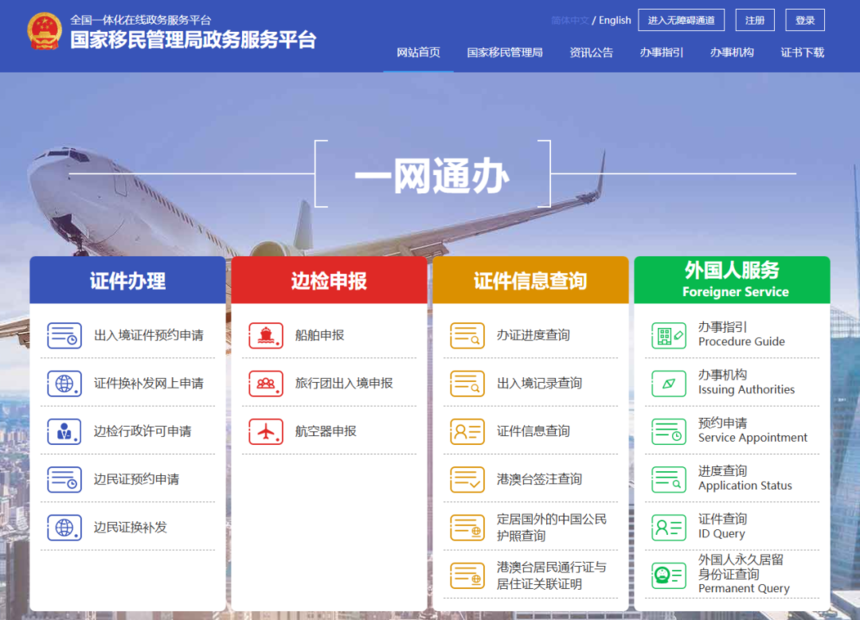Click the Permanent Query icon

669,576
